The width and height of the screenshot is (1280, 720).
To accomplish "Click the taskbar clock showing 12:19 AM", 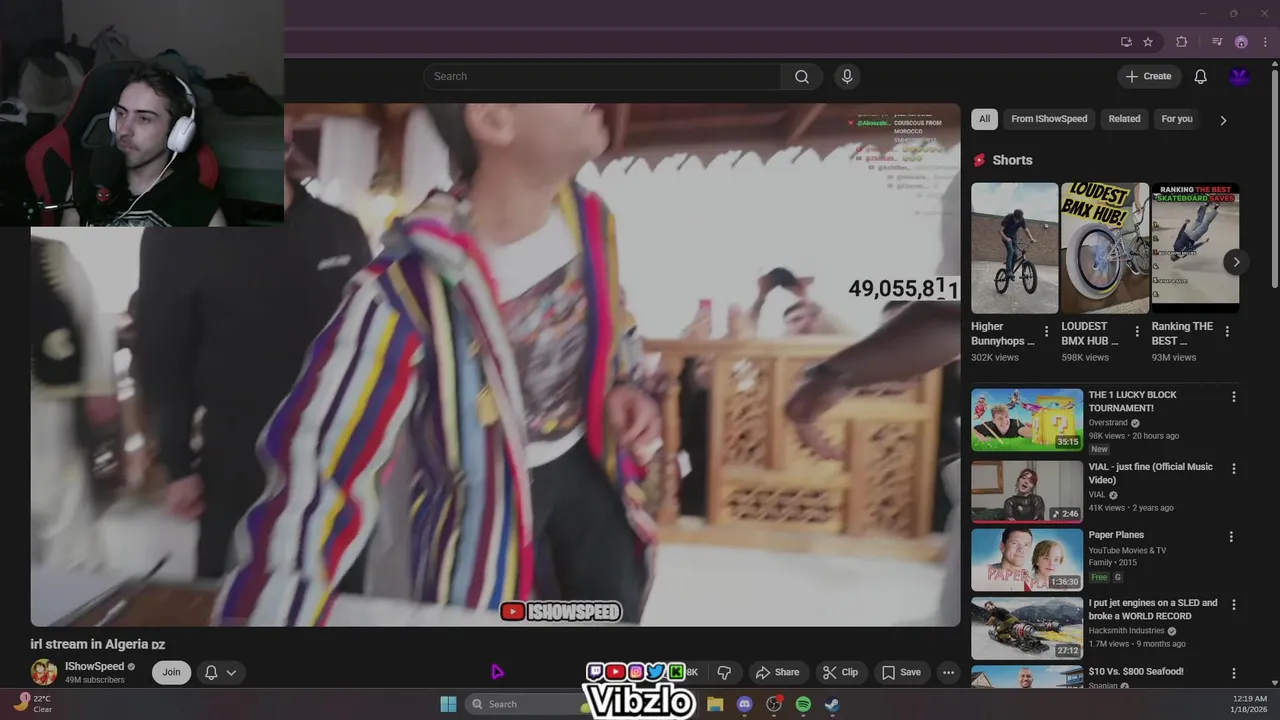I will pos(1249,704).
